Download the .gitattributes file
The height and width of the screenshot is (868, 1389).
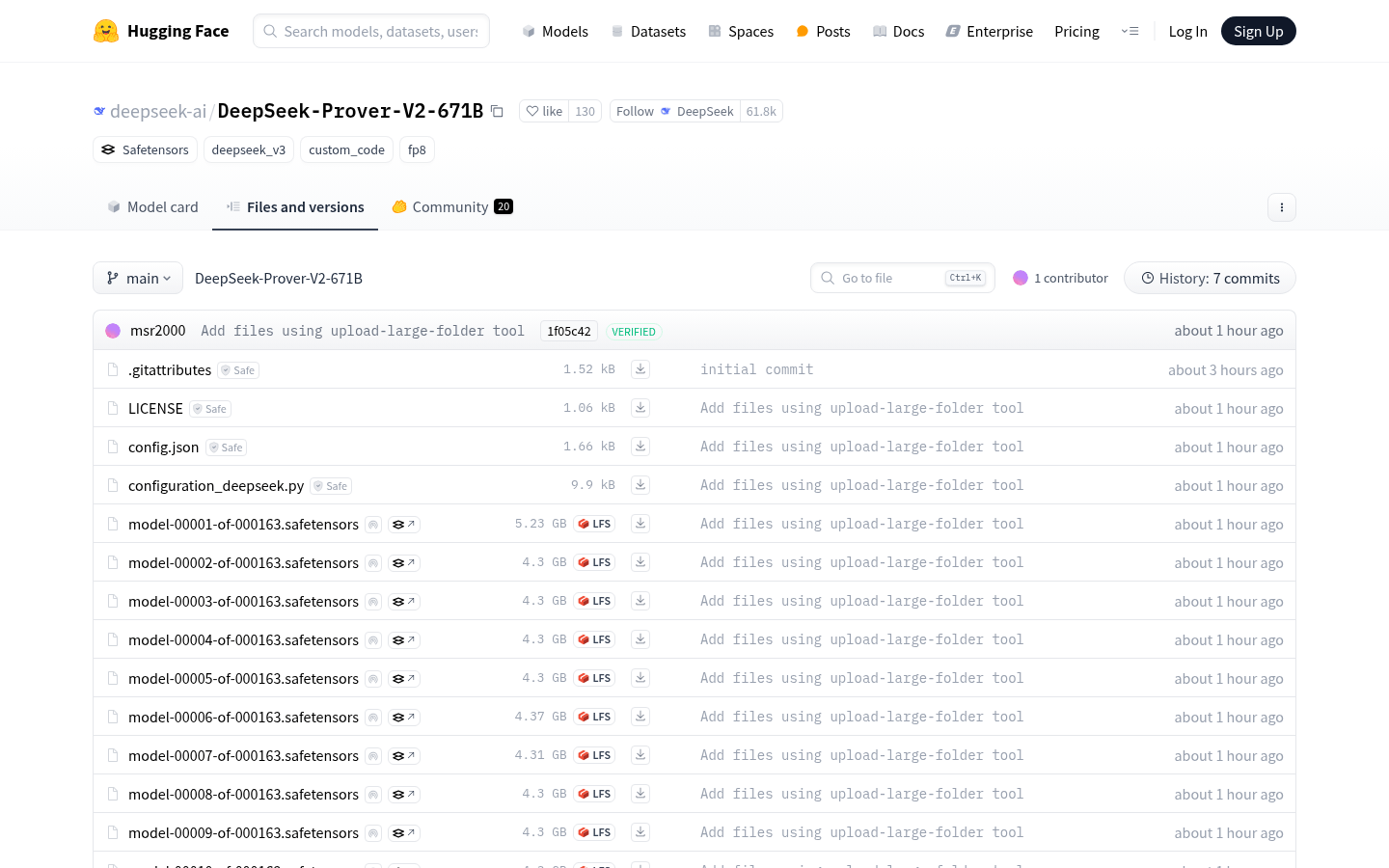[640, 369]
